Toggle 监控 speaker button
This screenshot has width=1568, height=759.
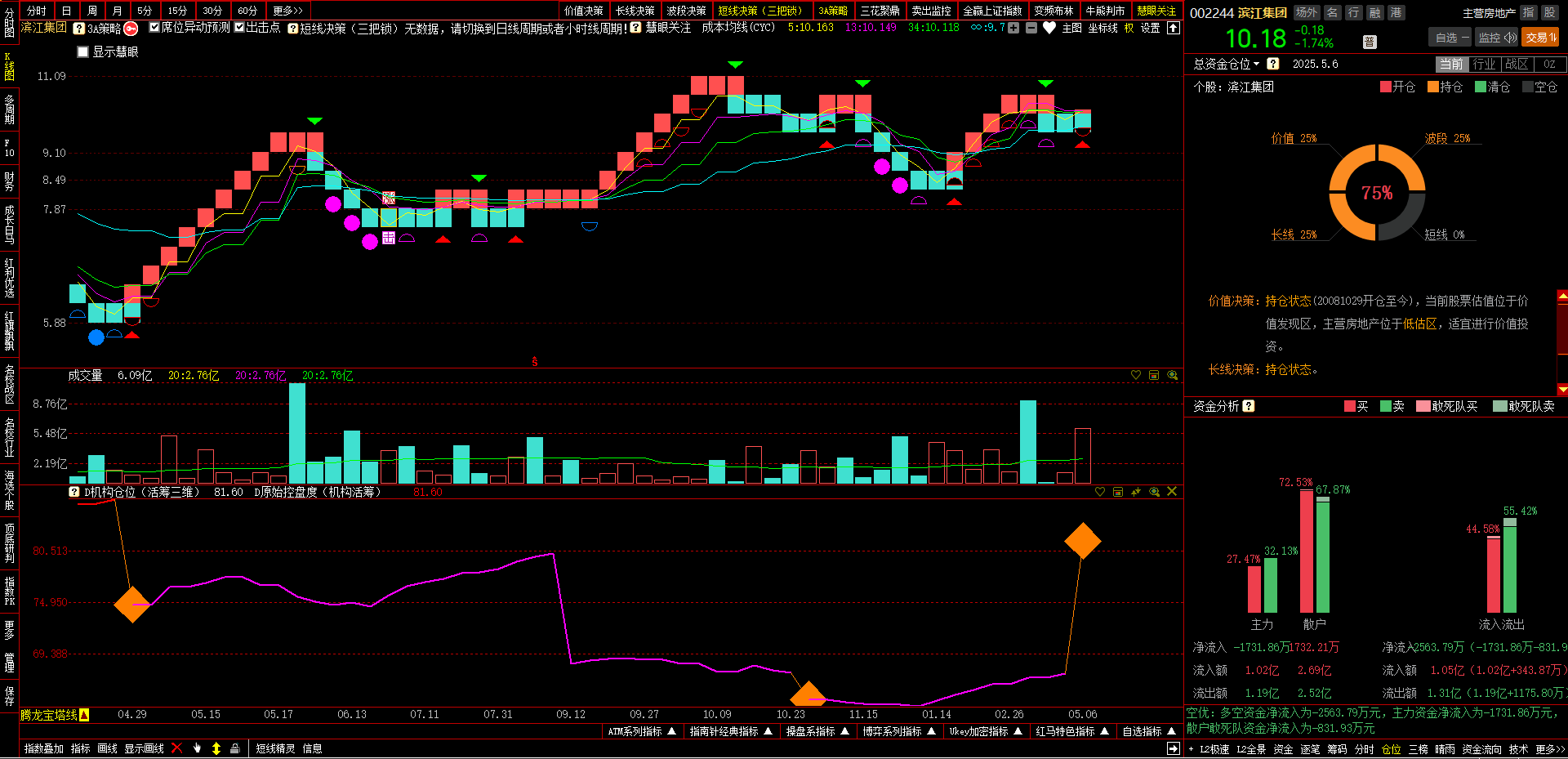(1497, 38)
